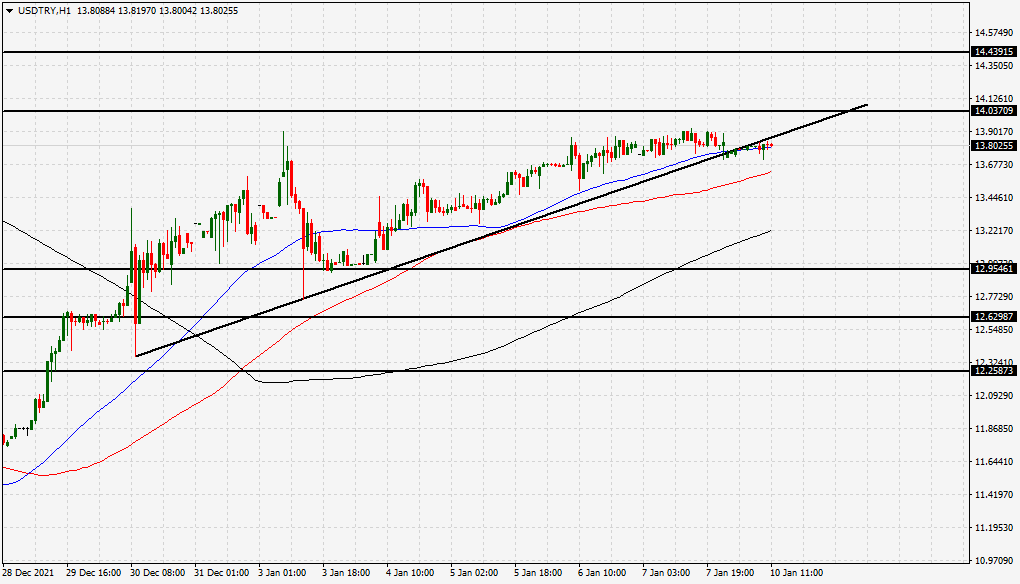Viewport: 1020px width, 584px height.
Task: Click the 12.09290 price scale value
Action: [994, 395]
